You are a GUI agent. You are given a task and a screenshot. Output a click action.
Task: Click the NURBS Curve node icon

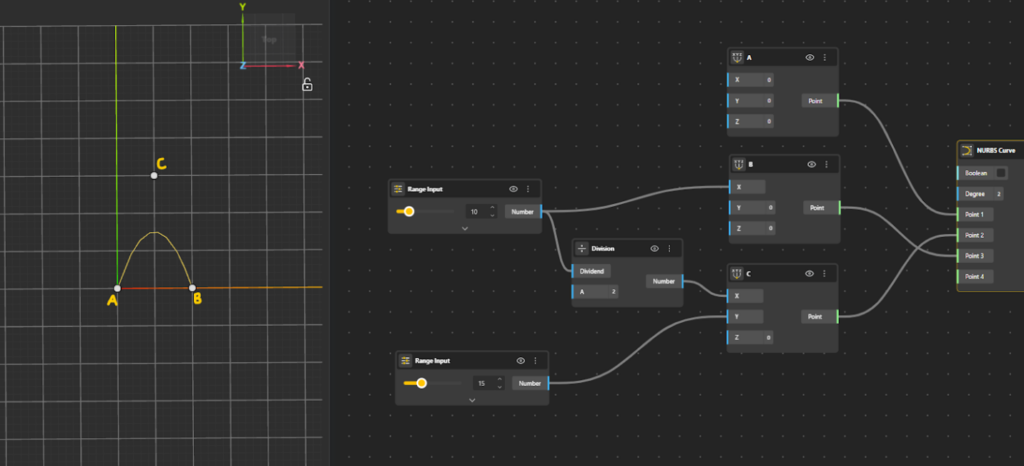coord(967,151)
